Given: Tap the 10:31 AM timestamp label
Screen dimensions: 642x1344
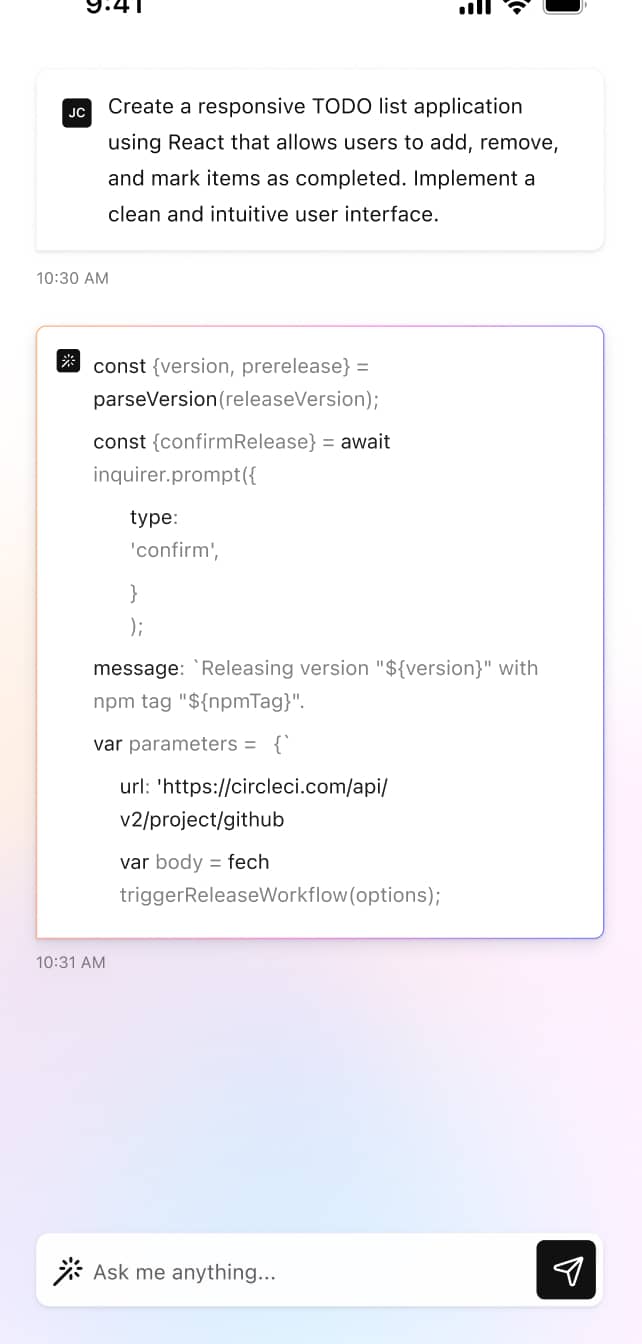Looking at the screenshot, I should coord(70,962).
